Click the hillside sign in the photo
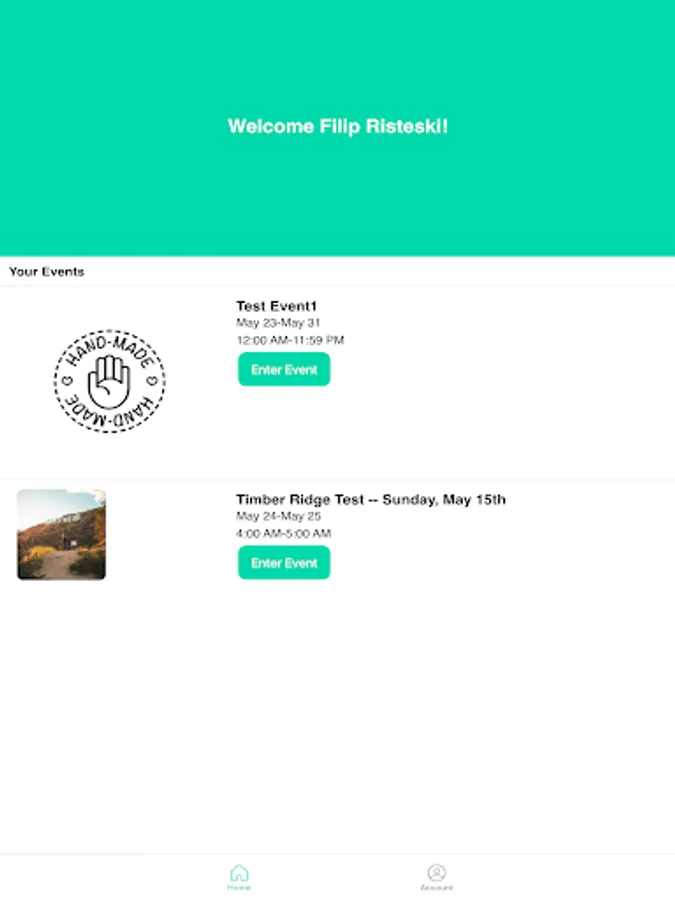Viewport: 675px width, 900px height. tap(64, 519)
